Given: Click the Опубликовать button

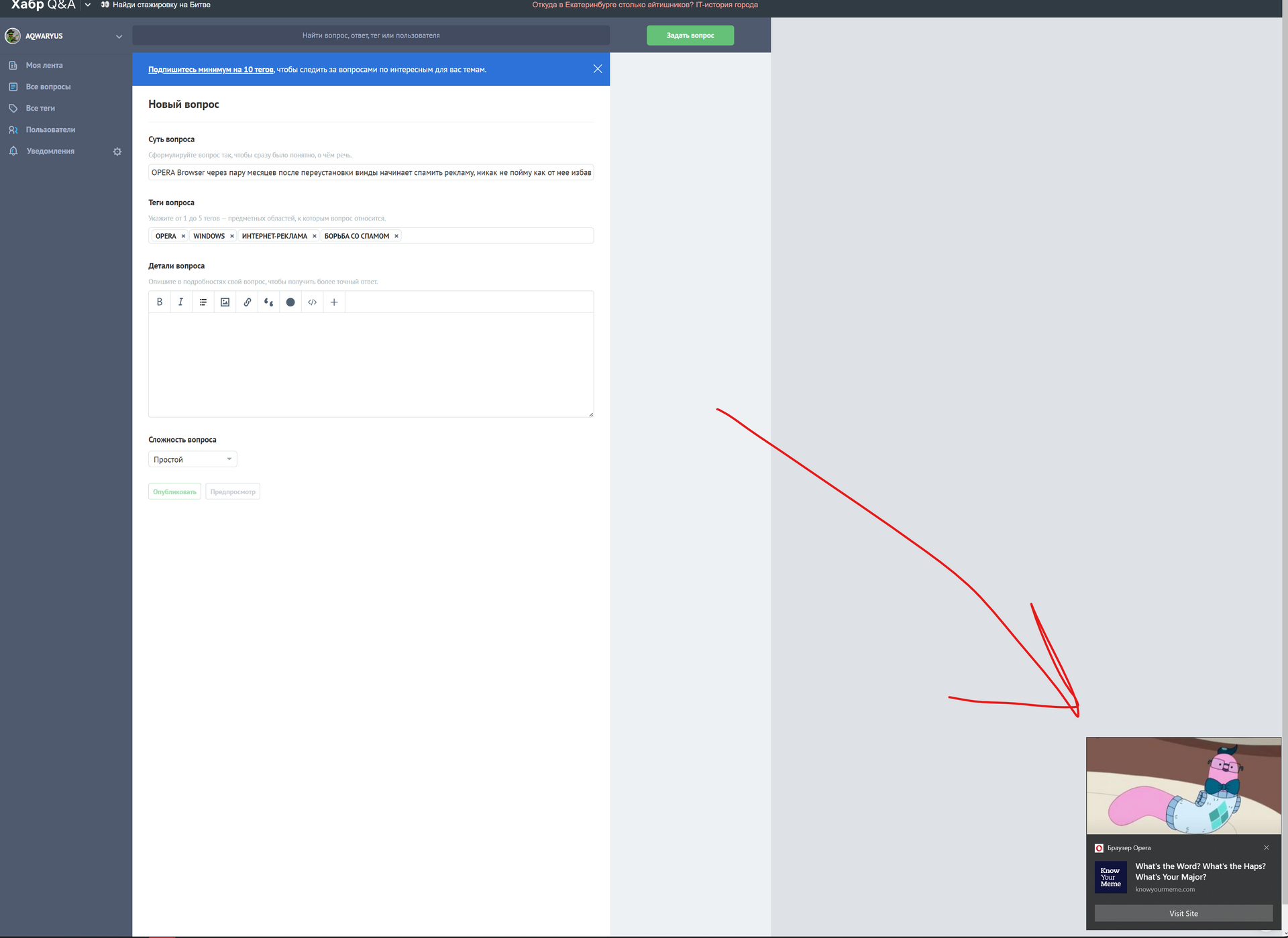Looking at the screenshot, I should pyautogui.click(x=174, y=491).
